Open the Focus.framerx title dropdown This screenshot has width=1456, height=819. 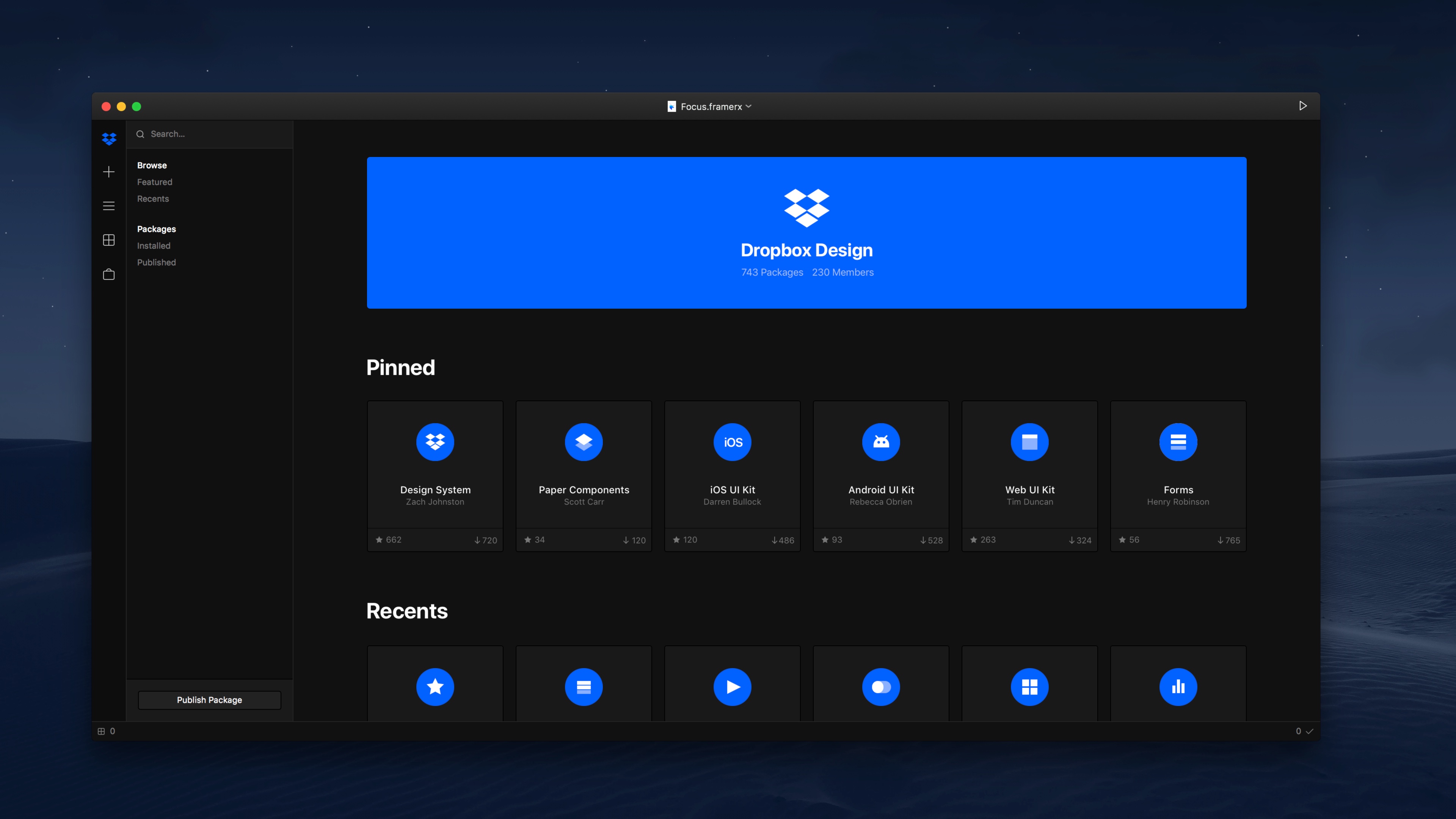tap(710, 106)
